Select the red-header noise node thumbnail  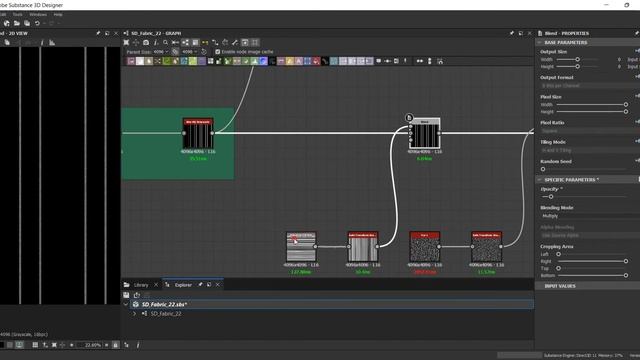coord(424,247)
